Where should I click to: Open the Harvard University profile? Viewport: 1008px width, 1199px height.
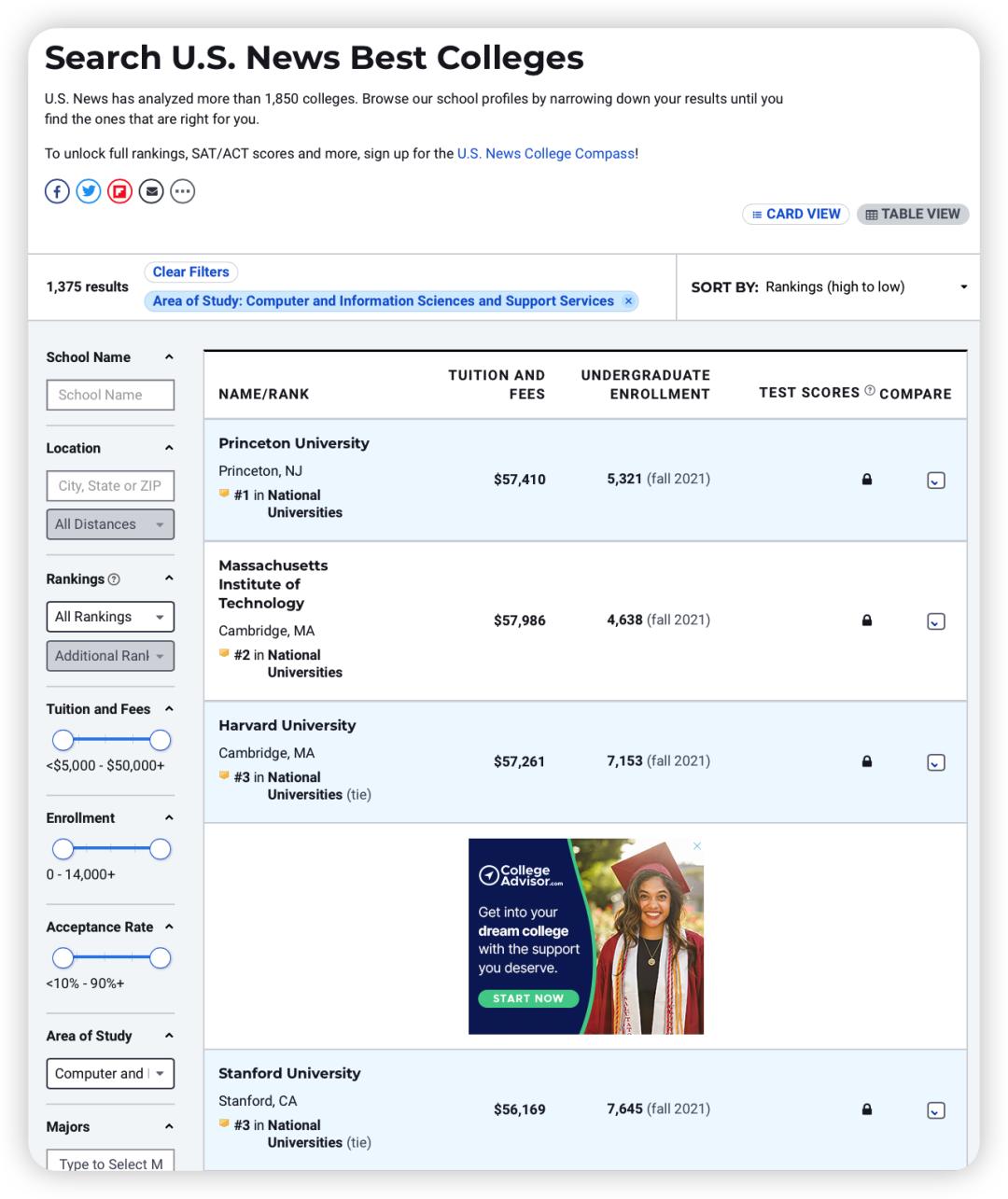[x=287, y=725]
